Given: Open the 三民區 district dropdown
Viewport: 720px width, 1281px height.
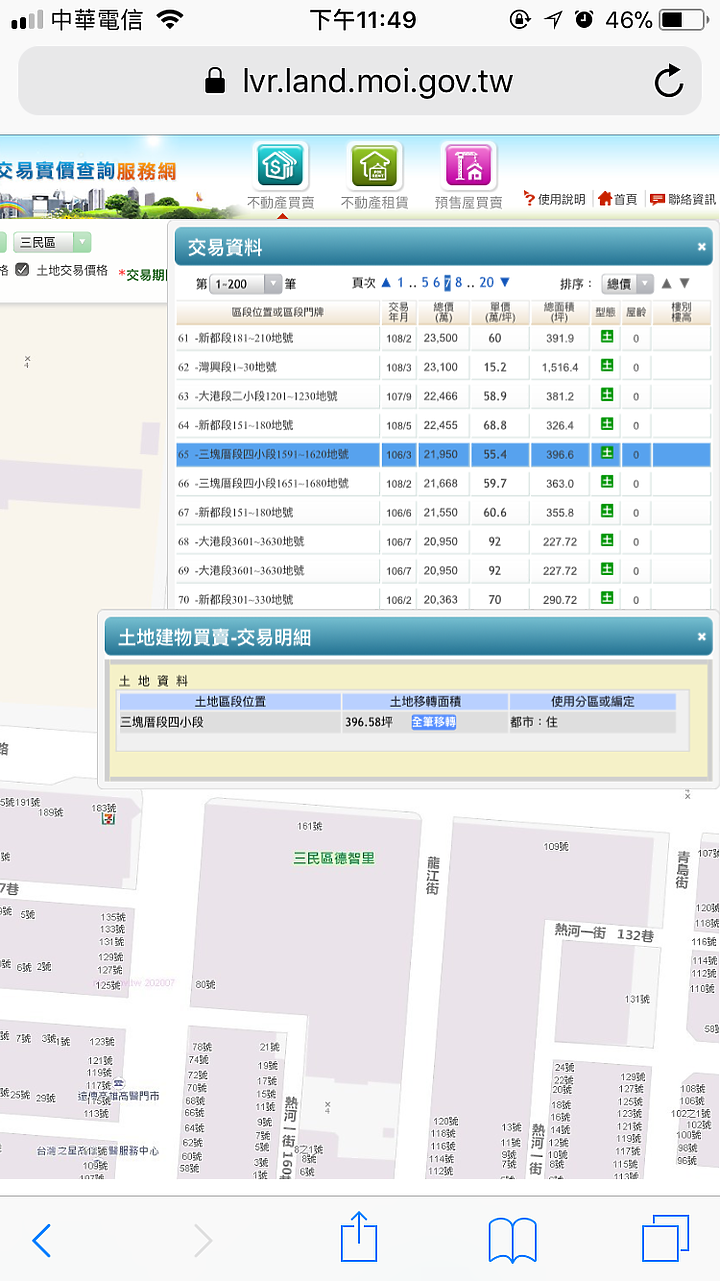Looking at the screenshot, I should click(52, 242).
